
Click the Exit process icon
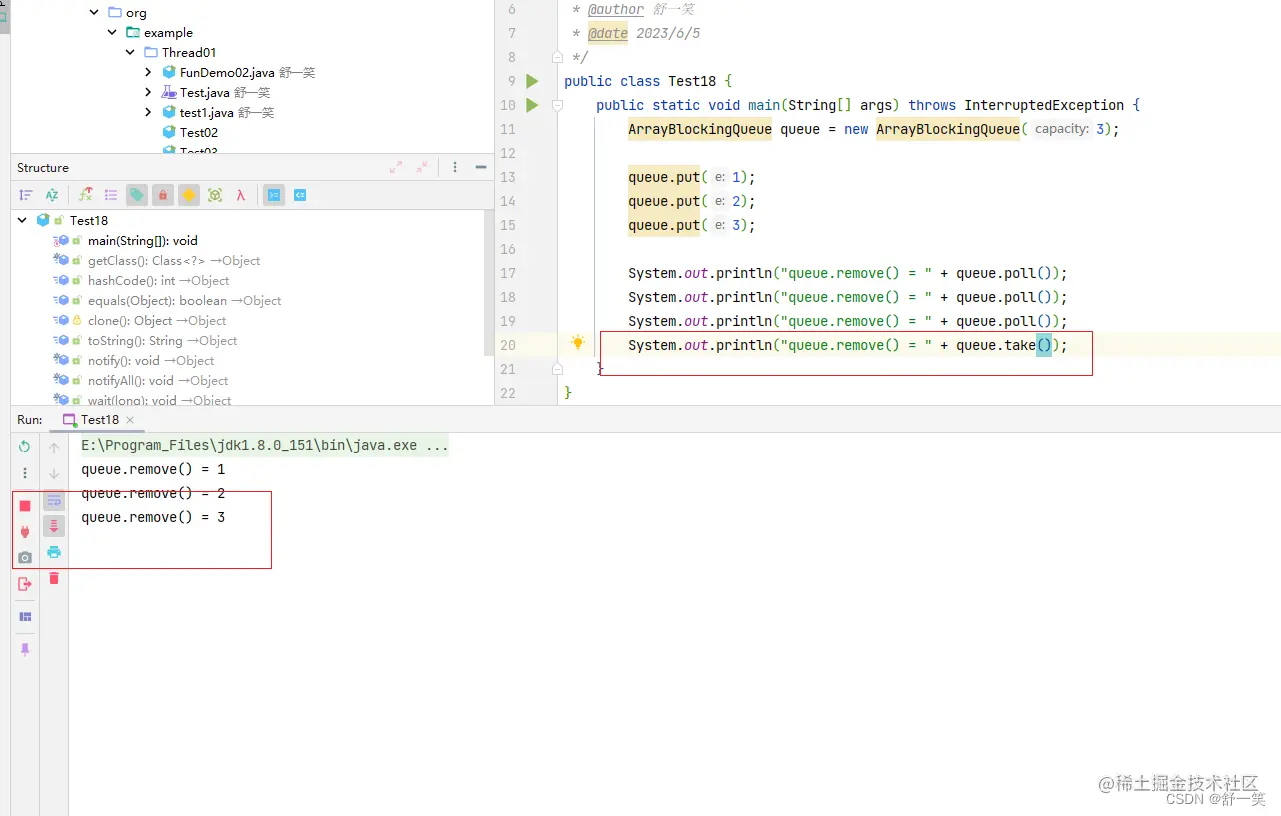click(x=25, y=584)
